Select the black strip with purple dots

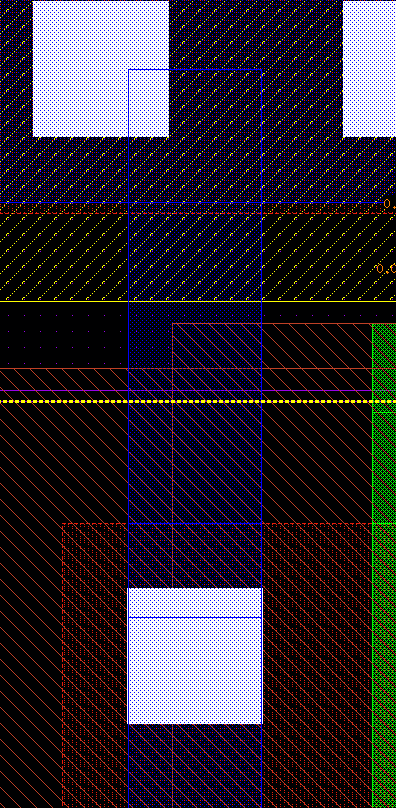click(x=64, y=335)
